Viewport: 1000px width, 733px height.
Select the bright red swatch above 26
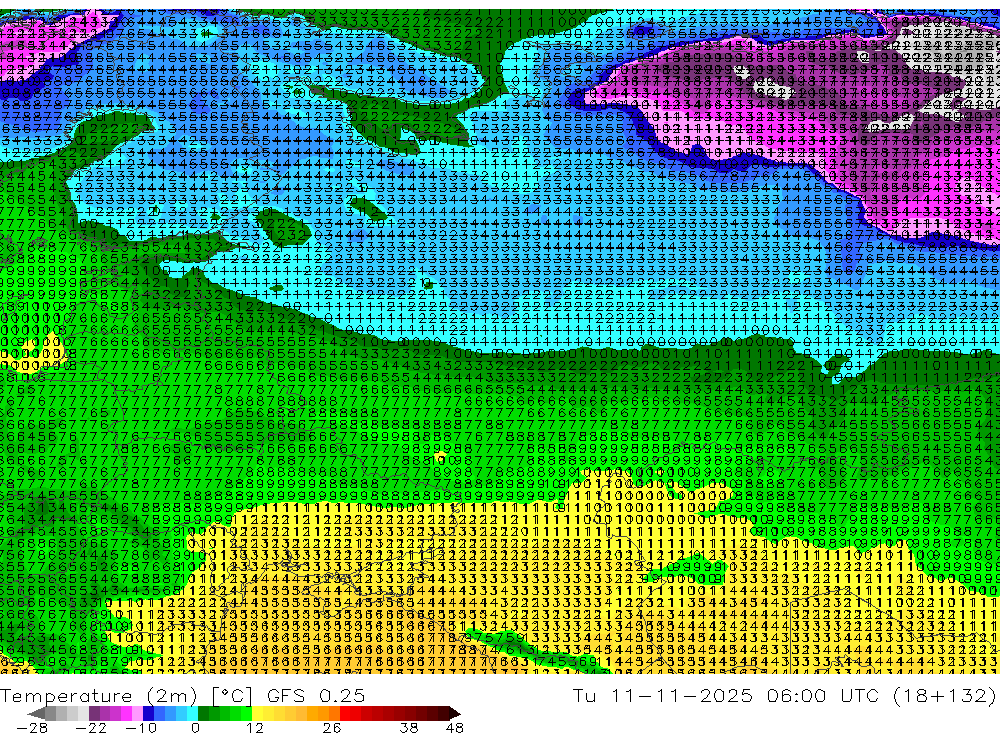pos(345,713)
